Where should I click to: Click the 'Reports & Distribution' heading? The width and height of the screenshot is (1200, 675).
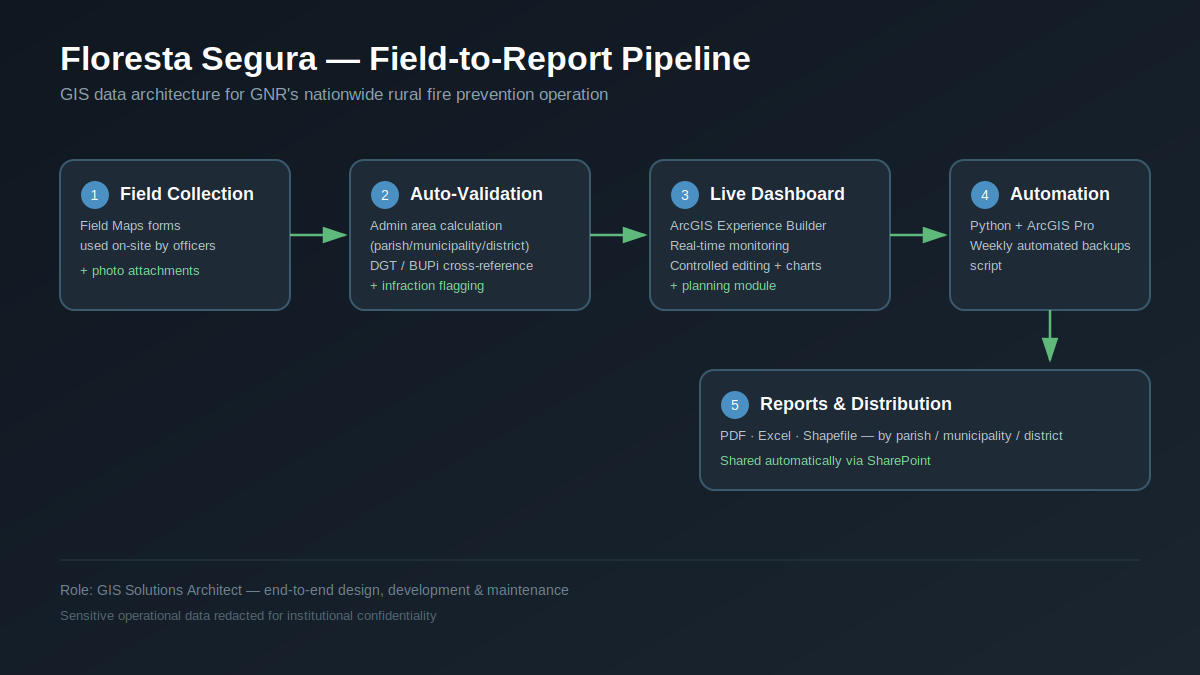(x=856, y=404)
